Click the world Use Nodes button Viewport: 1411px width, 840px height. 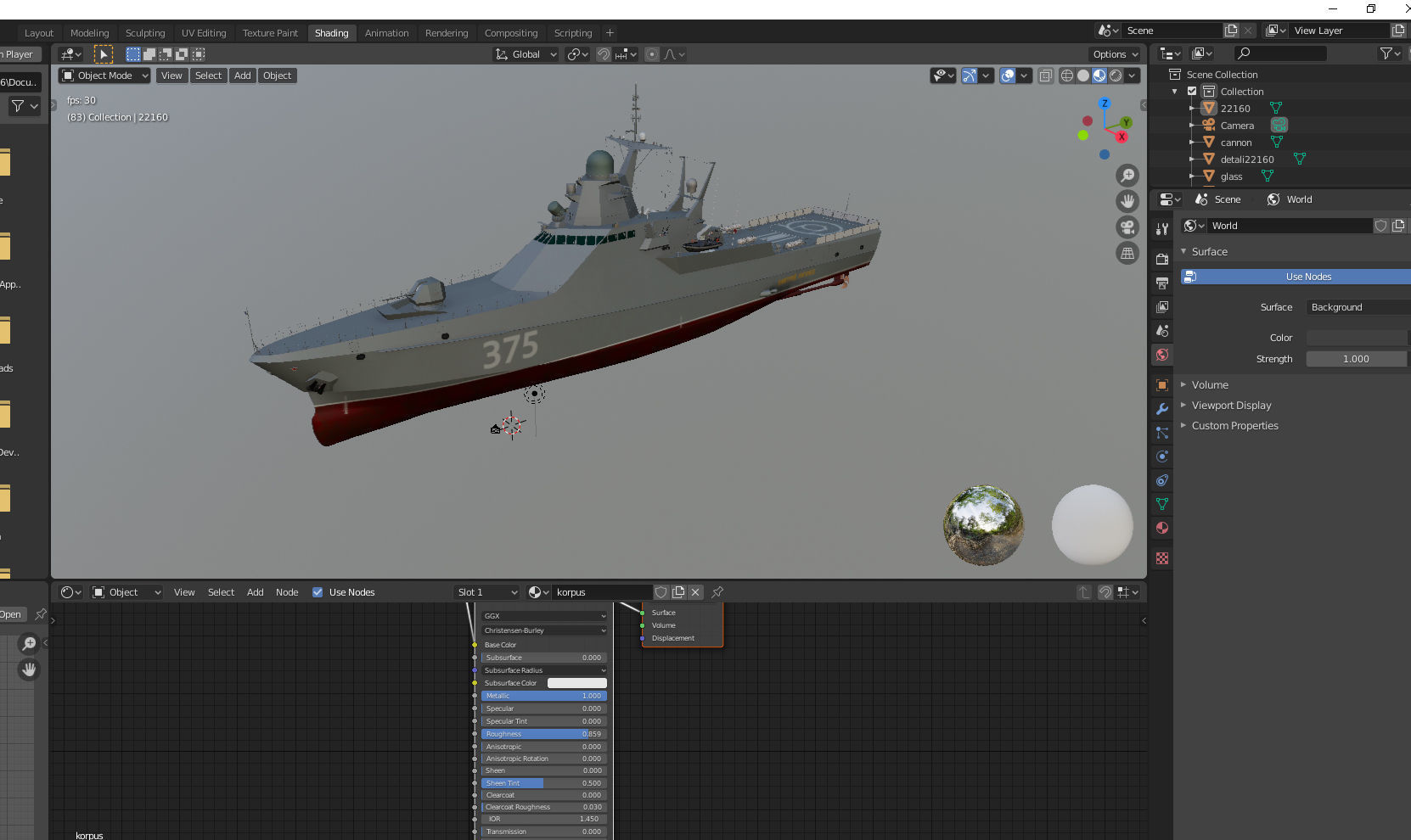(x=1296, y=277)
